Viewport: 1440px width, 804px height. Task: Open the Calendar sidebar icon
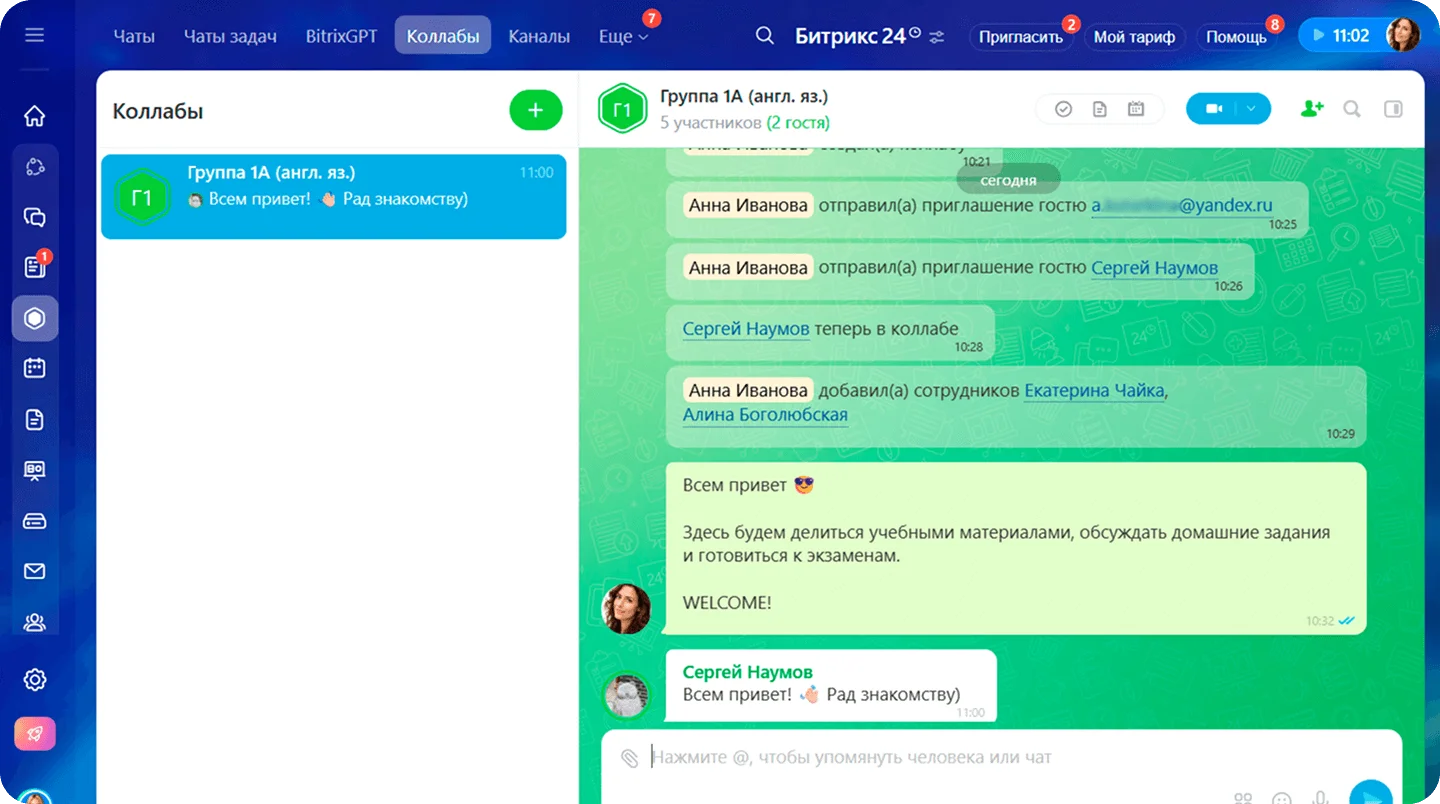click(x=35, y=368)
